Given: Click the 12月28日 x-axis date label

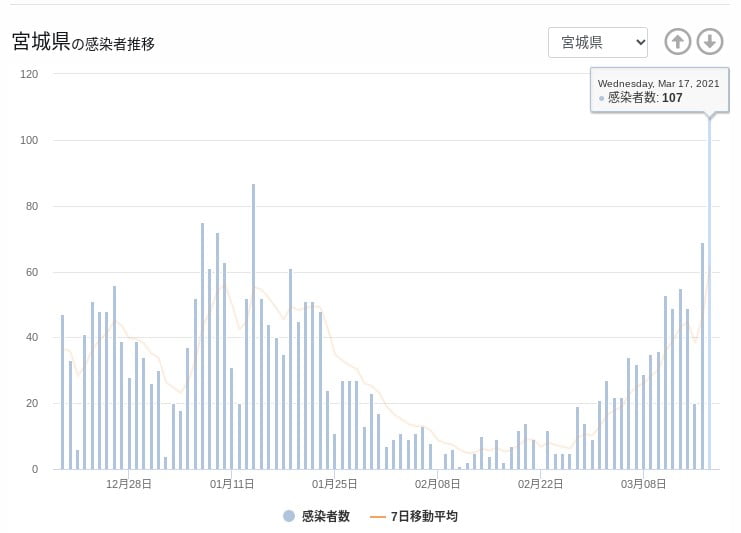Looking at the screenshot, I should [x=128, y=484].
